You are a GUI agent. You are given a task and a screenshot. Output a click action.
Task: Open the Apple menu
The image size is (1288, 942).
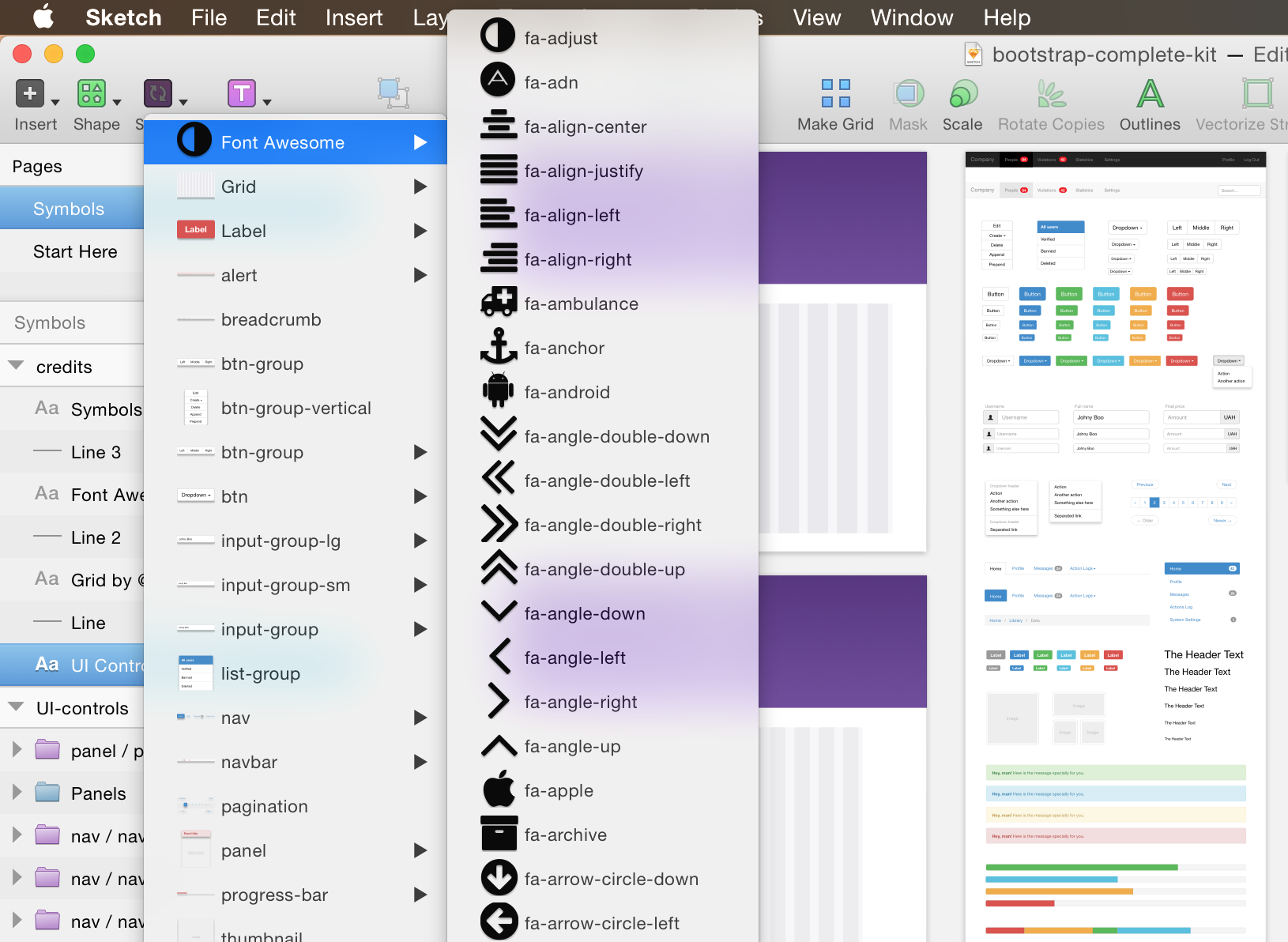[x=43, y=16]
